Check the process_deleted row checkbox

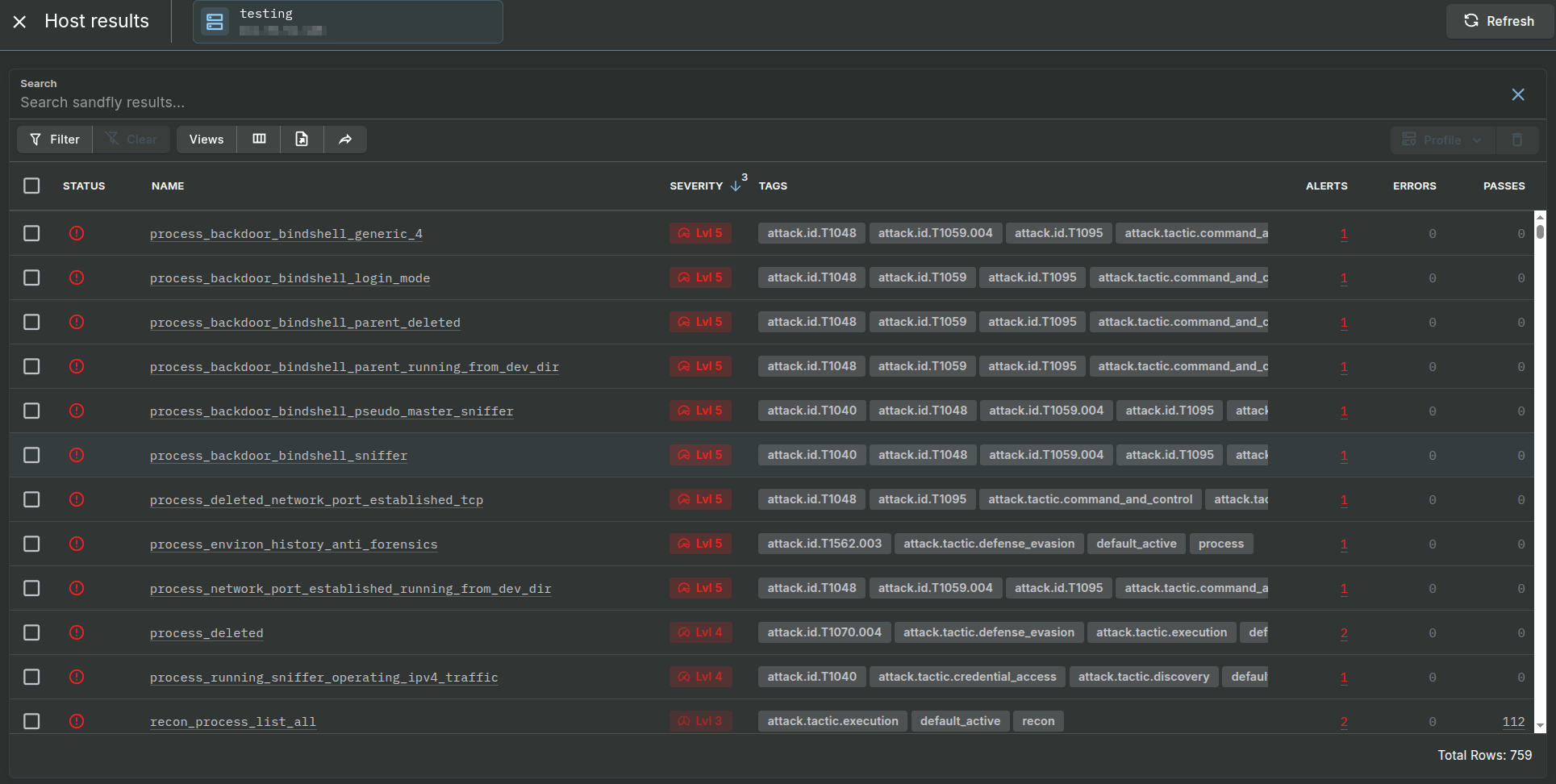click(x=31, y=632)
